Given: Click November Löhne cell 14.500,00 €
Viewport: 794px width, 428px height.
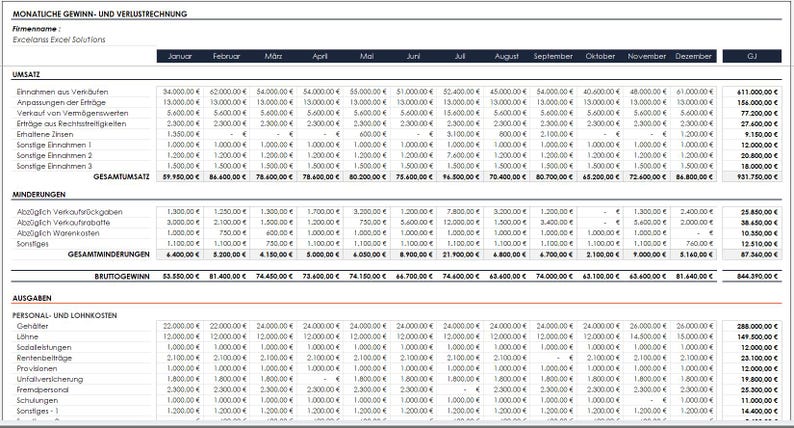Looking at the screenshot, I should (647, 337).
